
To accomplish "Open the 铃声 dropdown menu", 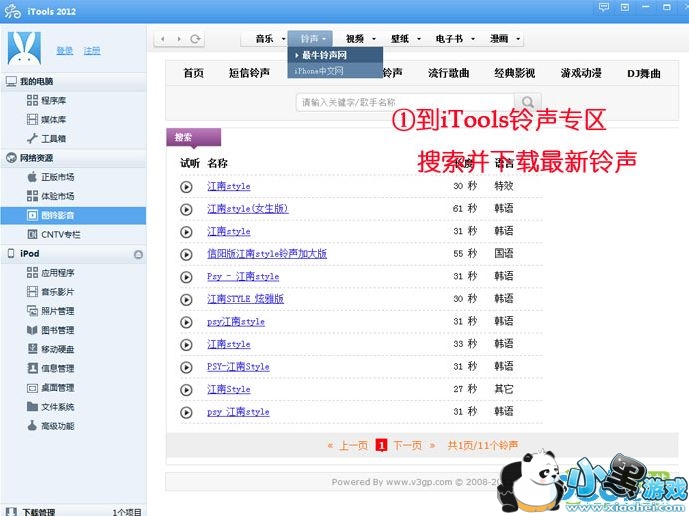I will pyautogui.click(x=310, y=39).
